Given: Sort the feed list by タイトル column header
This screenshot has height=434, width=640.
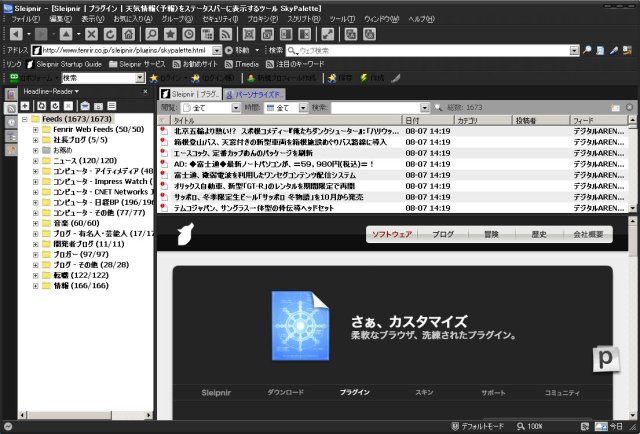Looking at the screenshot, I should point(286,120).
